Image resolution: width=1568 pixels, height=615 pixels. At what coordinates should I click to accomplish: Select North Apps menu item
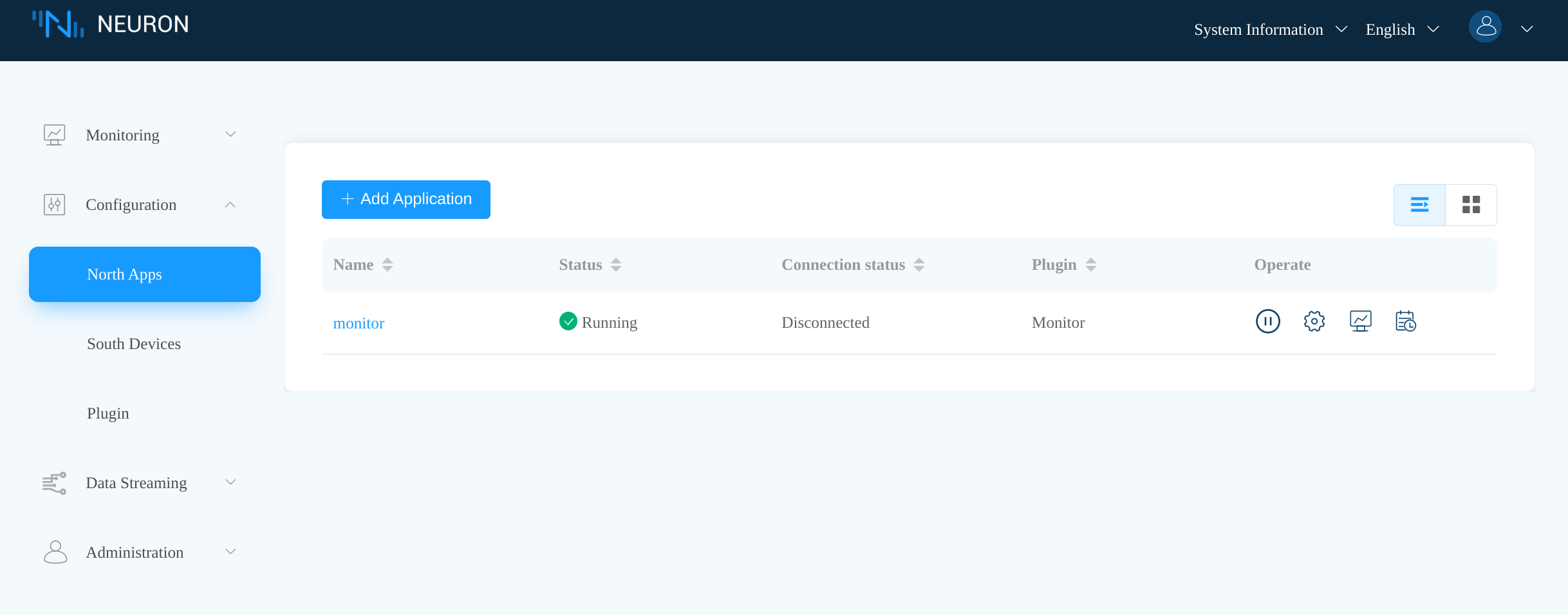[145, 274]
